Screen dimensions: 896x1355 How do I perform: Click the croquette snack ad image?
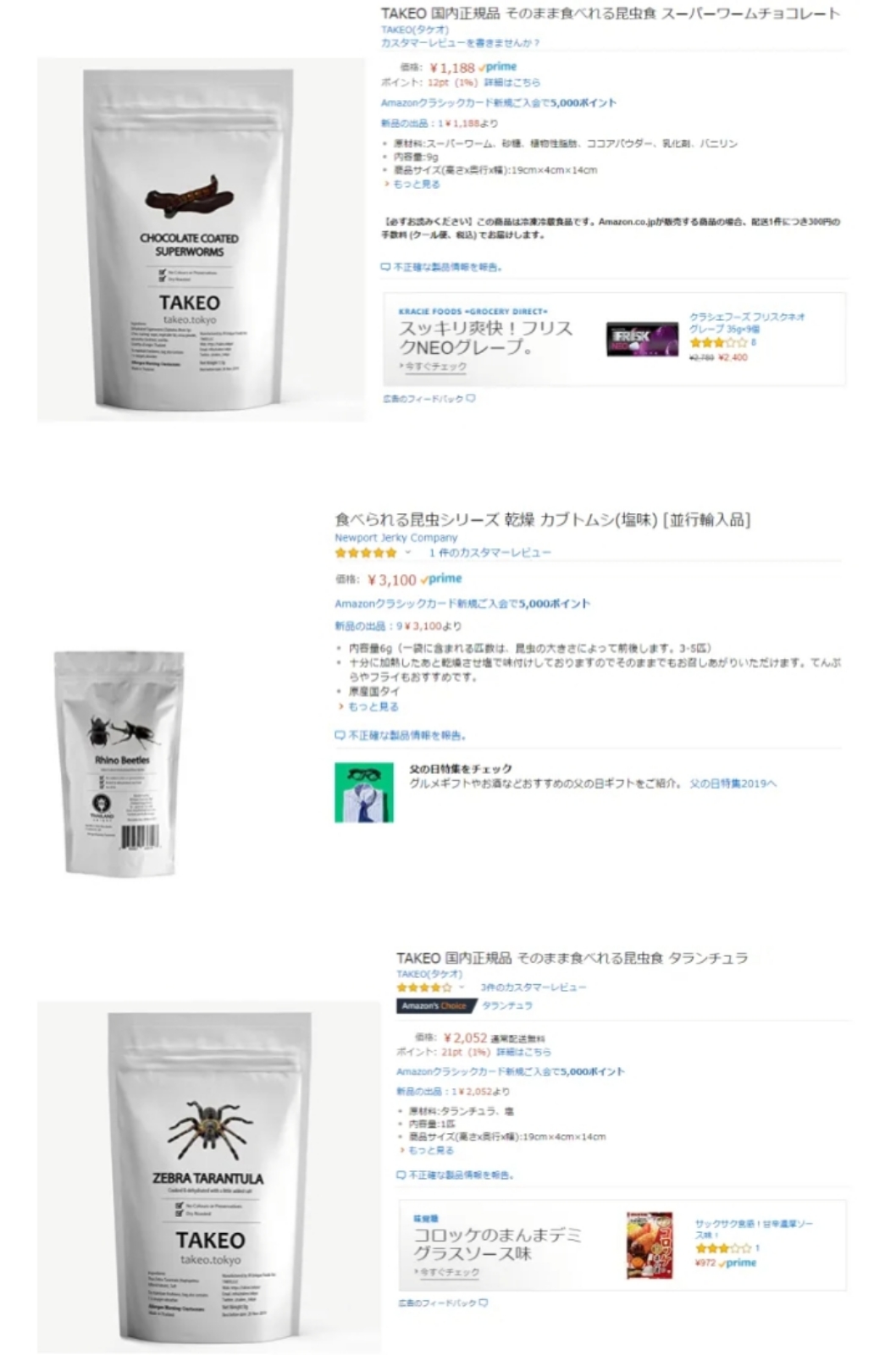650,1244
